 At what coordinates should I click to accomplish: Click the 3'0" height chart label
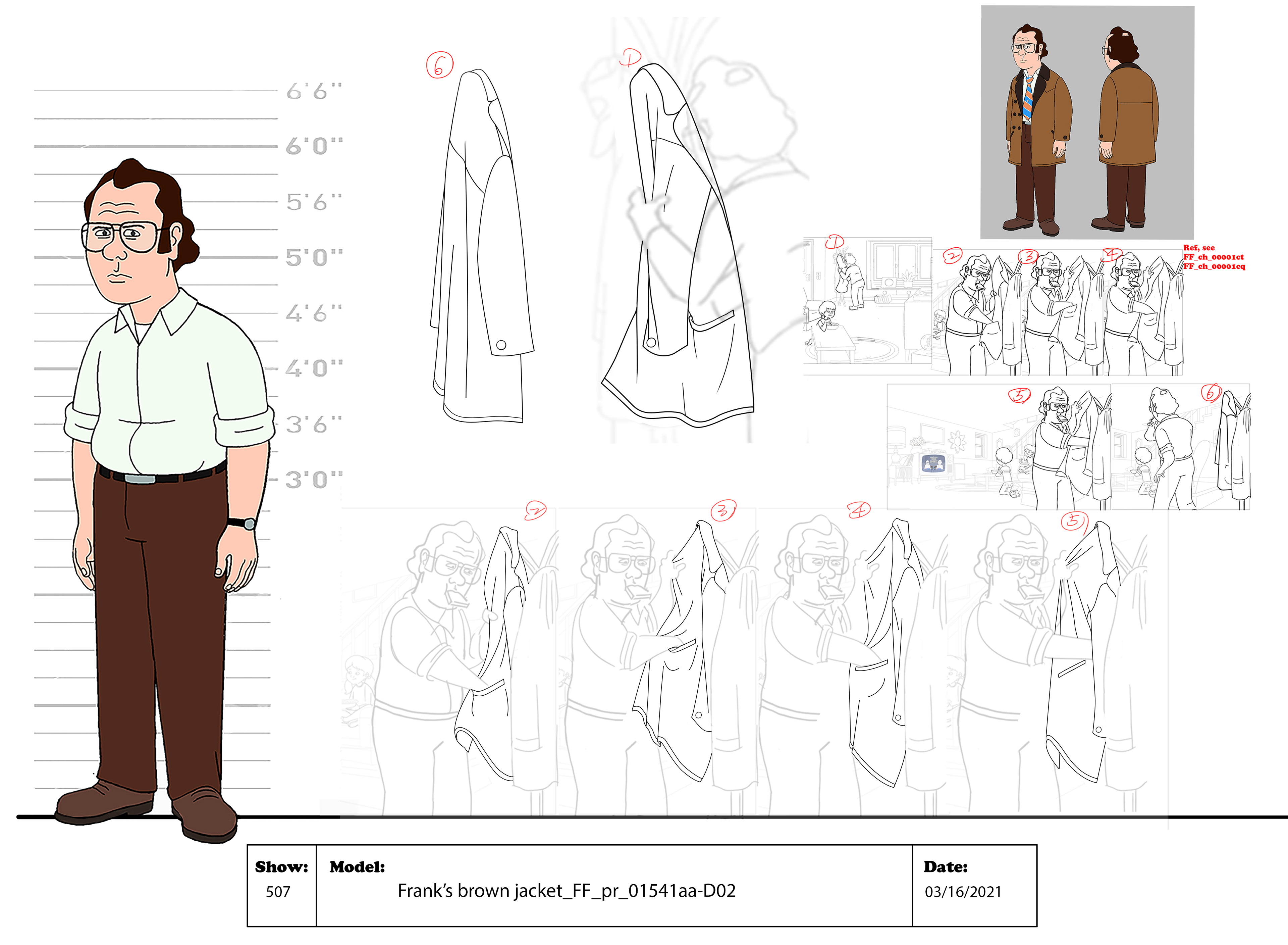click(314, 479)
